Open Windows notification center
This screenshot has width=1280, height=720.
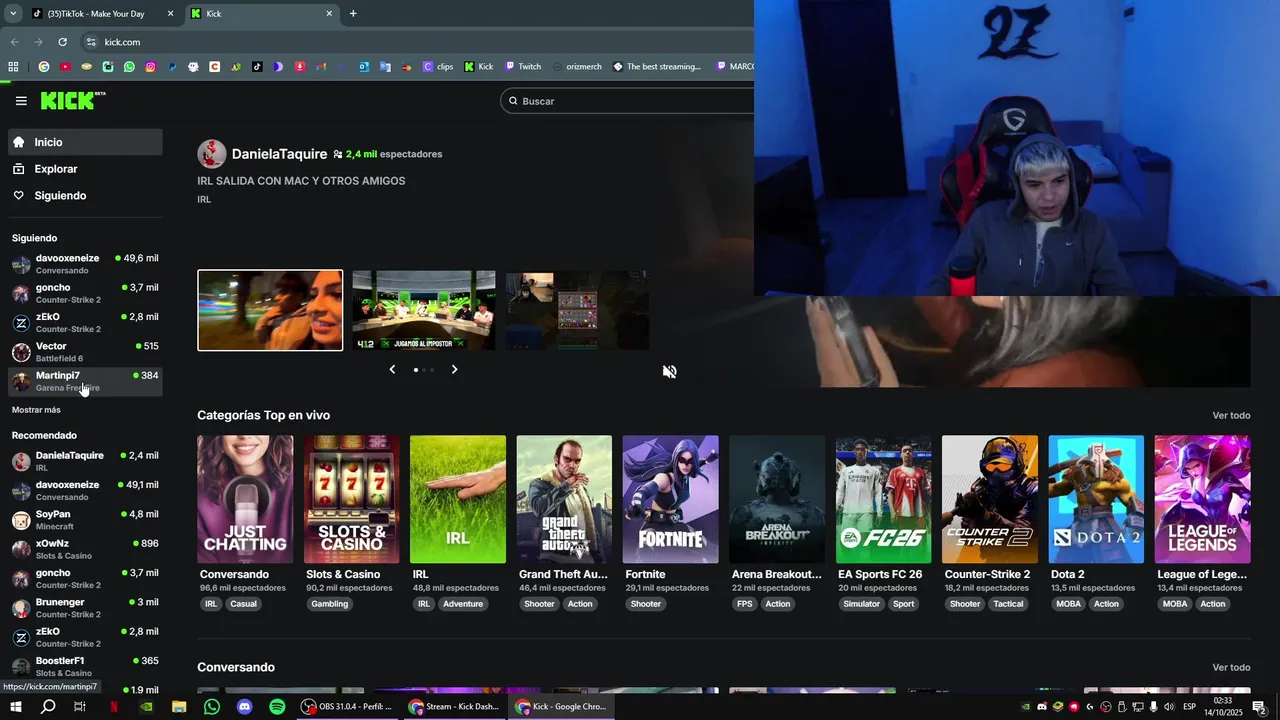pos(1260,706)
